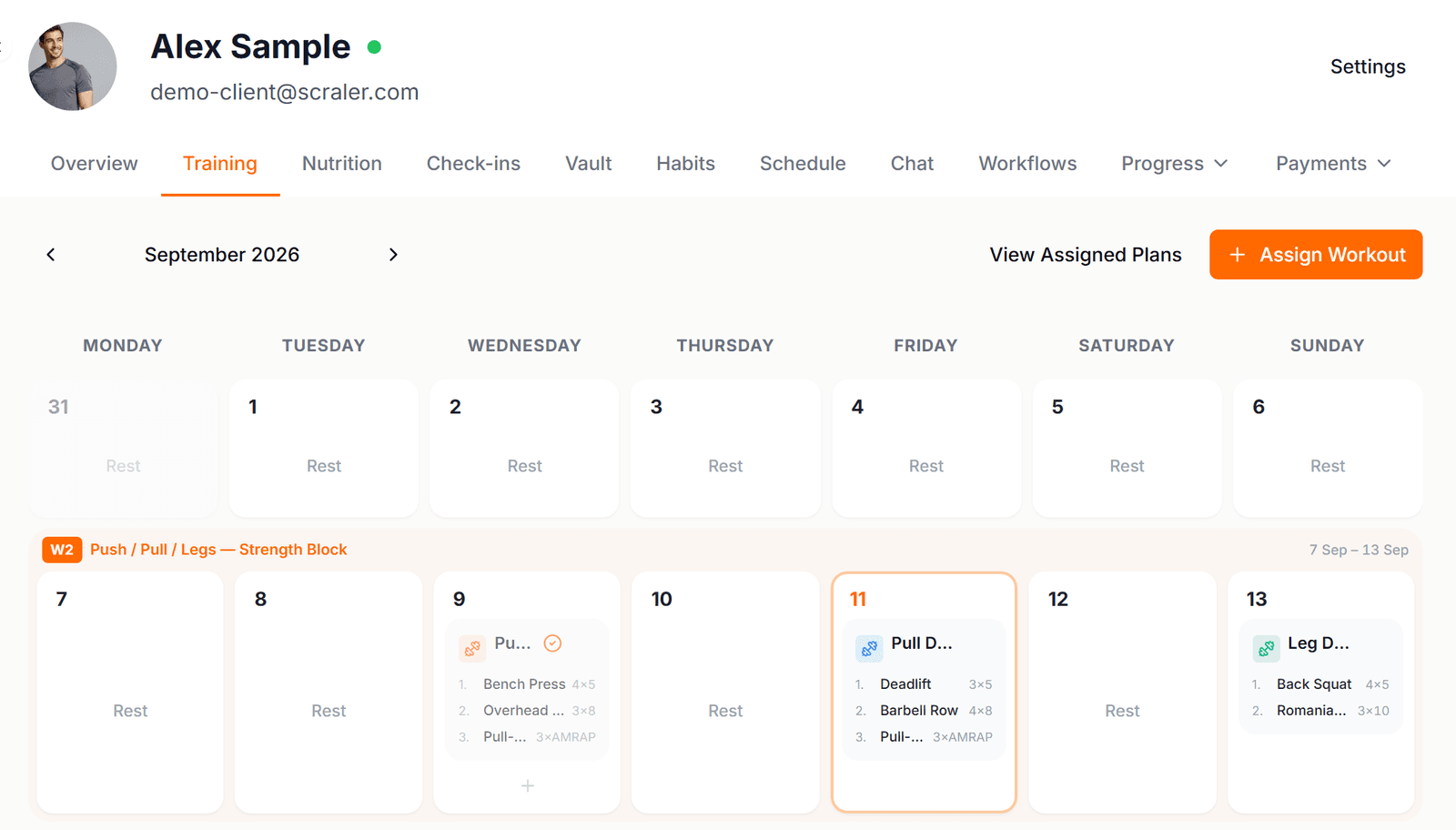The height and width of the screenshot is (830, 1456).
Task: Click the green online status dot
Action: pos(374,47)
